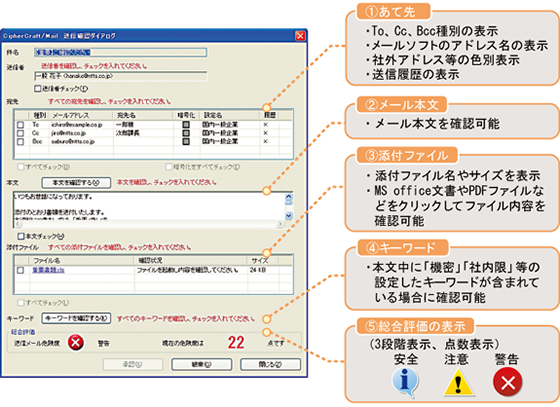Click the 設定名 column header
560x407 pixels.
click(x=230, y=115)
